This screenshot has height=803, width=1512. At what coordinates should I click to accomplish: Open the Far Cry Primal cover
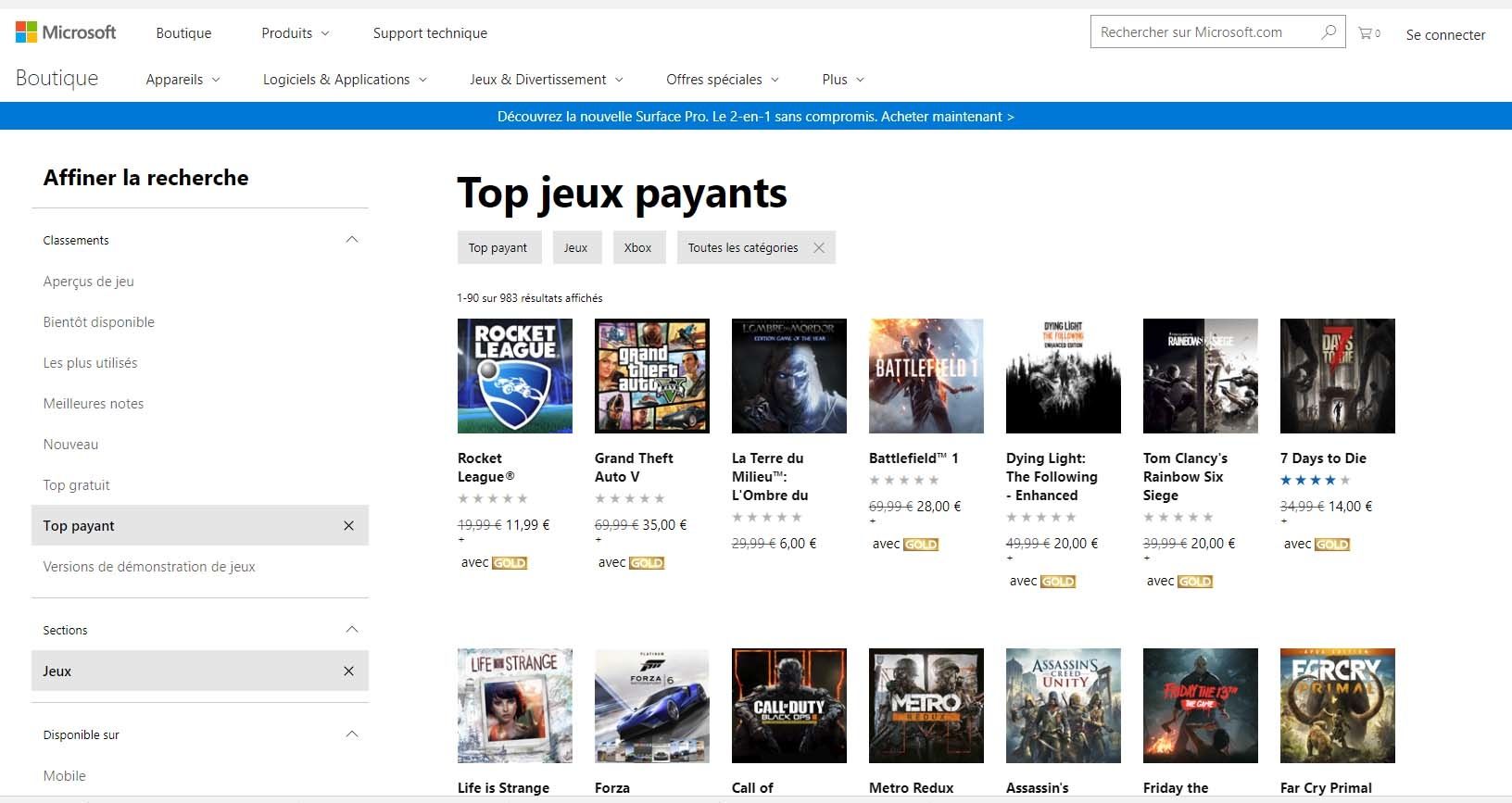(x=1338, y=706)
